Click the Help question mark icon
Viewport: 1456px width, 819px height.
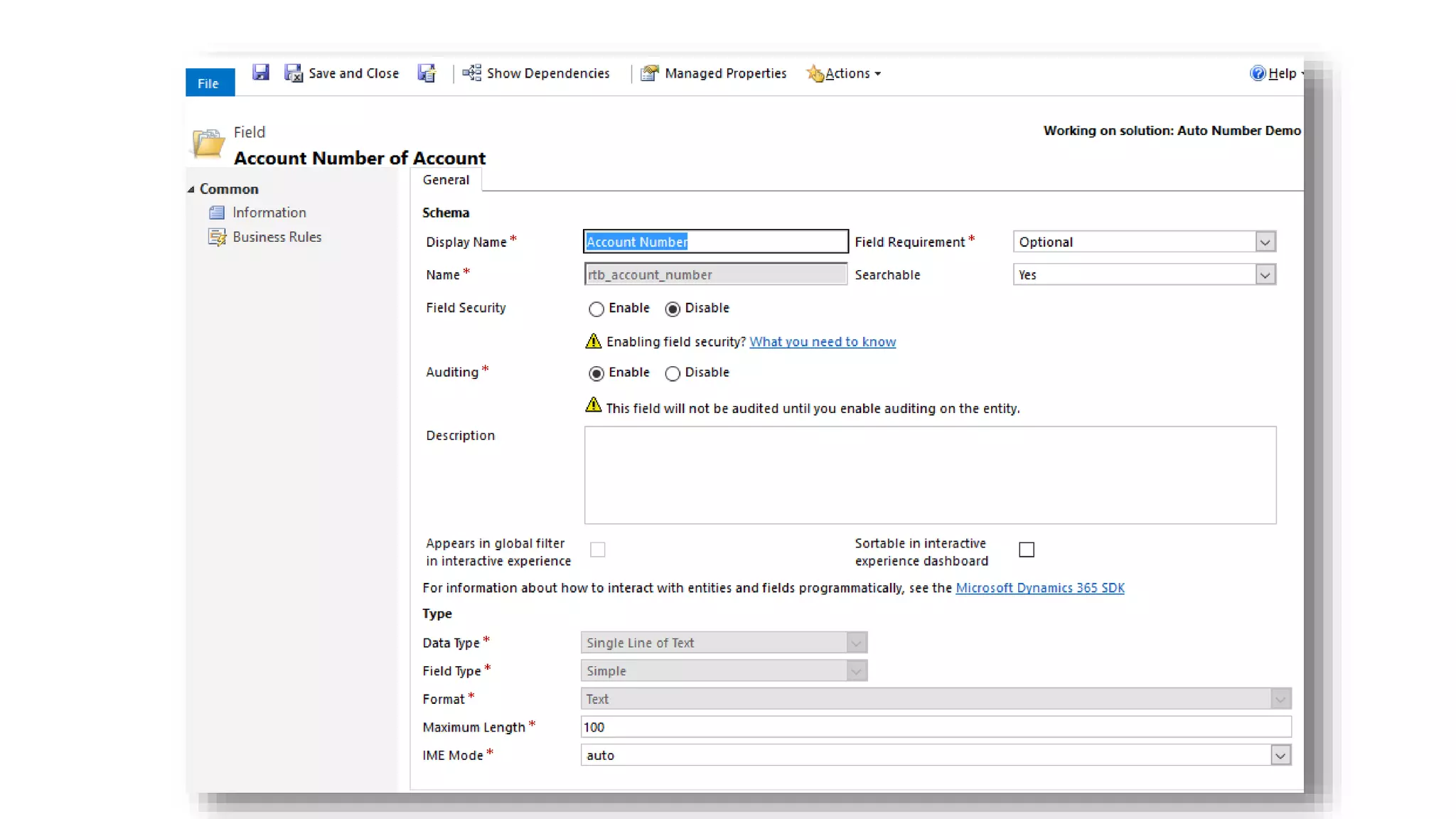click(1258, 73)
